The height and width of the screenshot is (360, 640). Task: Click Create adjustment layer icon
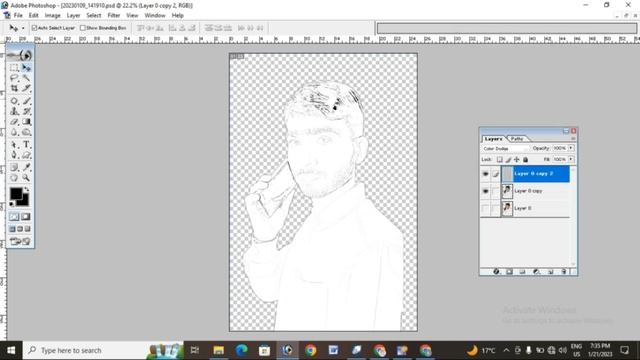[536, 271]
